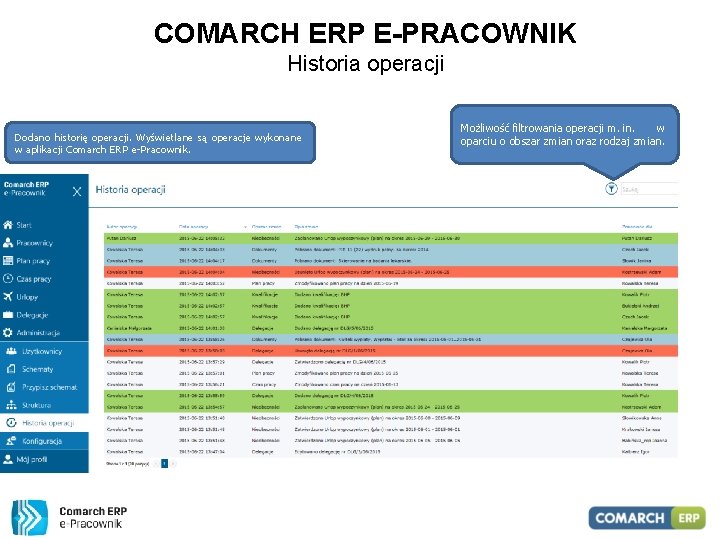Select the Administracja gear icon
Viewport: 720px width, 540px height.
[x=8, y=333]
